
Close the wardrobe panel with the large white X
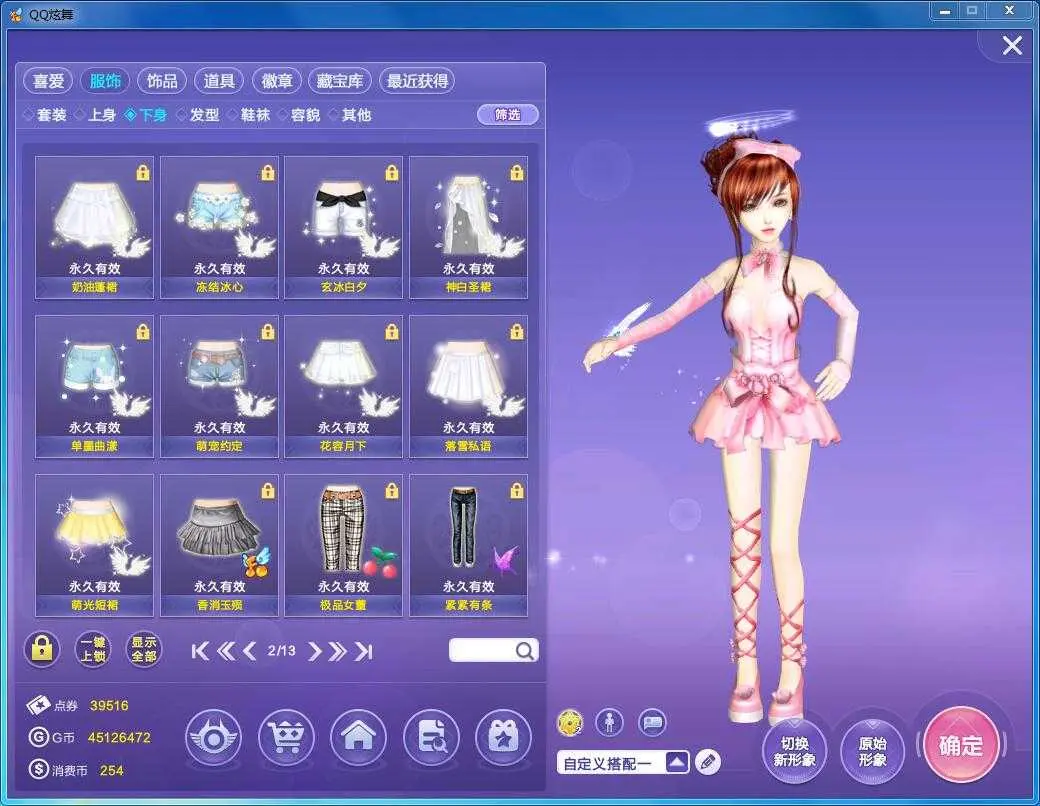pyautogui.click(x=1012, y=45)
